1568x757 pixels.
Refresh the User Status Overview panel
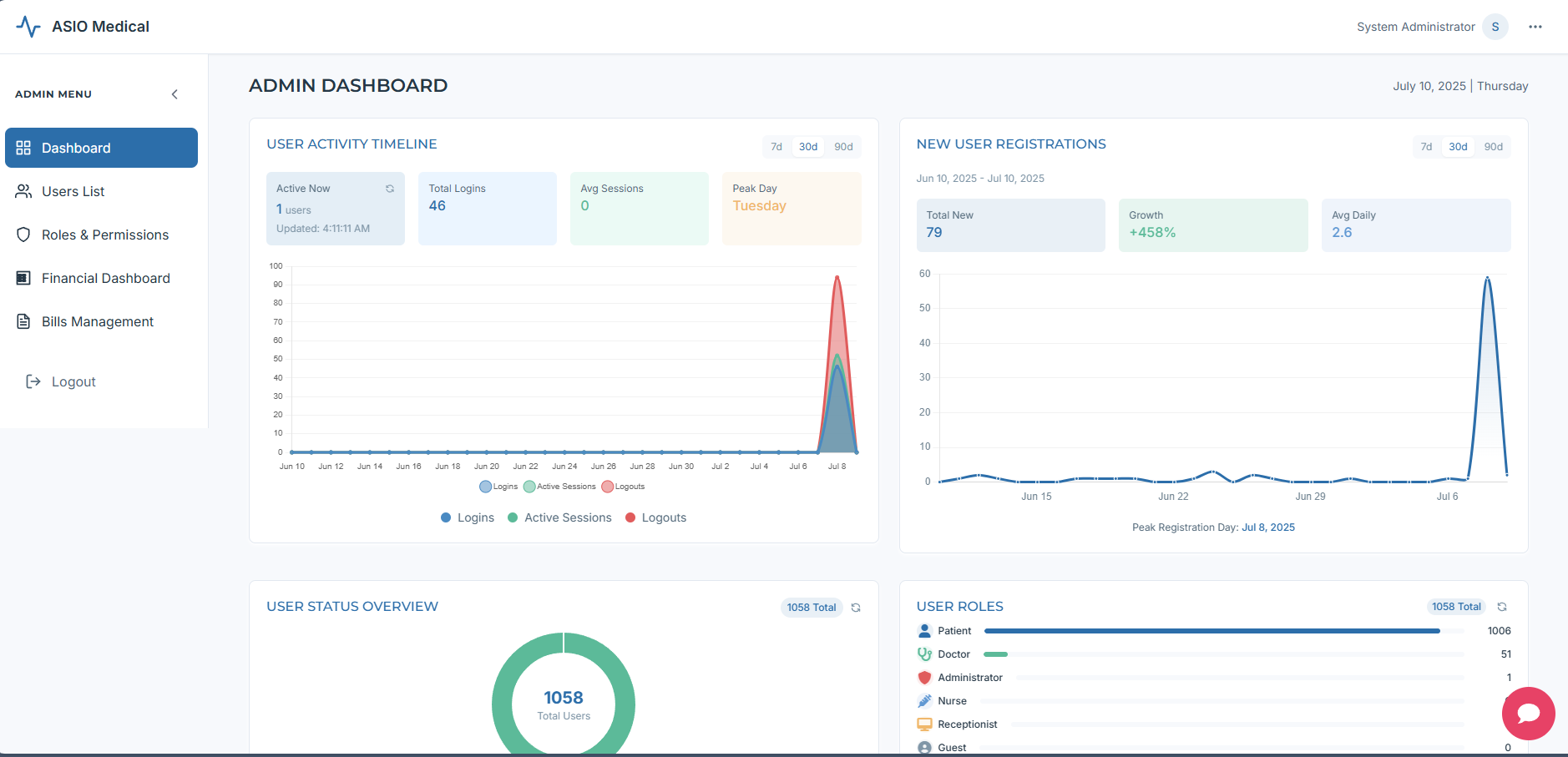(855, 608)
